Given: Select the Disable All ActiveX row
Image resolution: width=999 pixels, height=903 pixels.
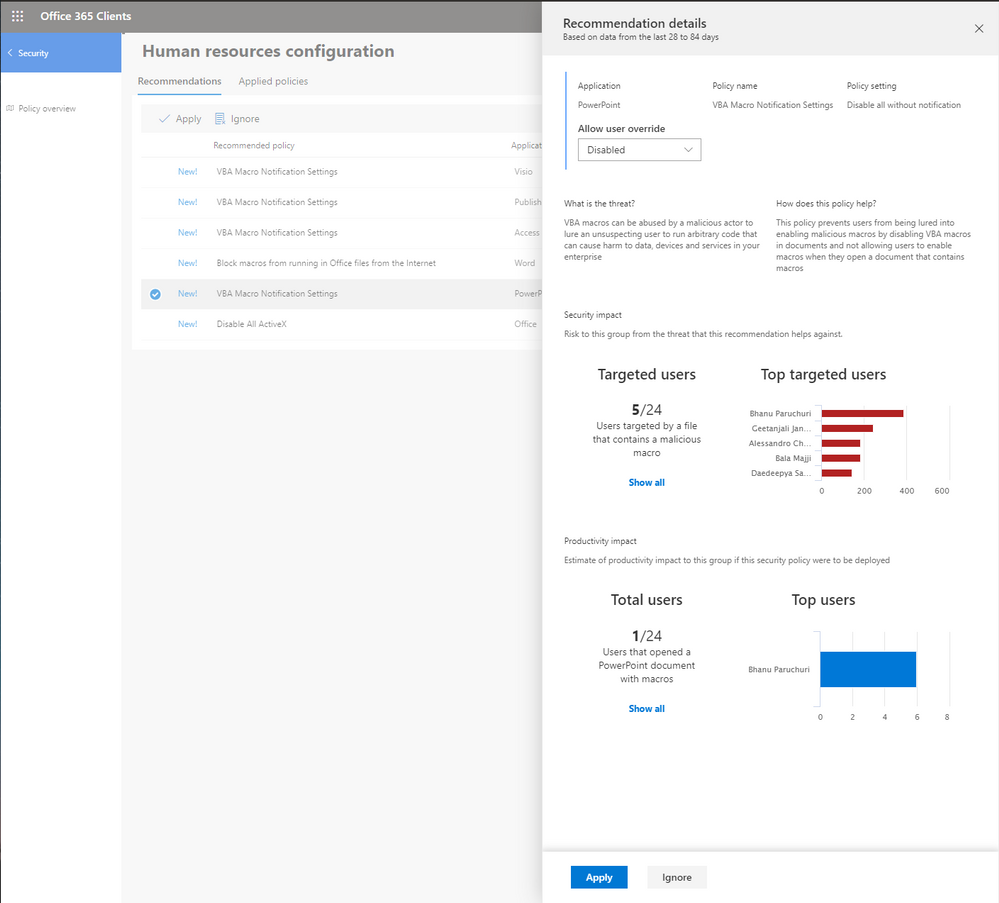Looking at the screenshot, I should [x=341, y=324].
